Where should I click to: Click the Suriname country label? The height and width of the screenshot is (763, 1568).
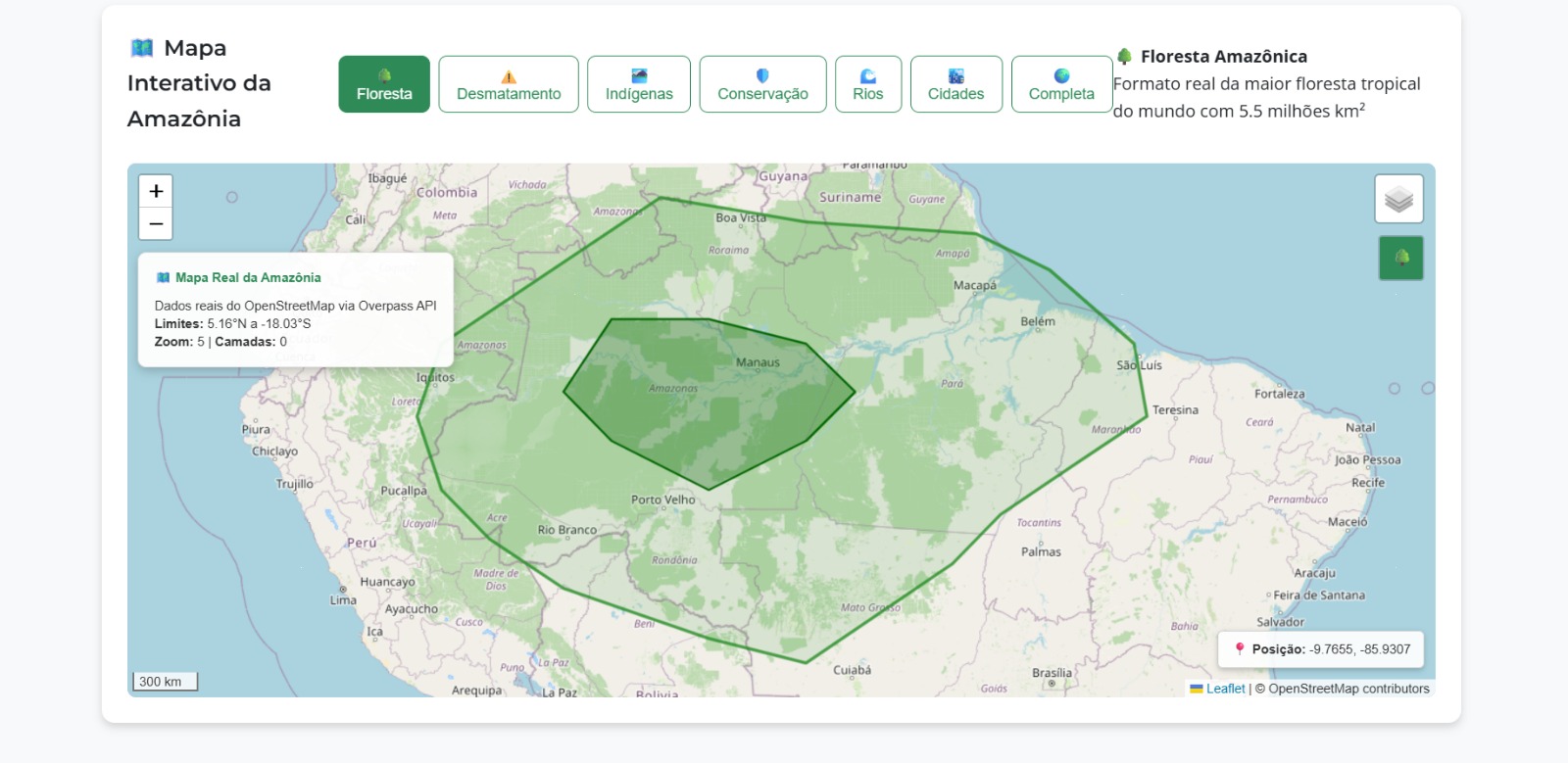pos(850,197)
